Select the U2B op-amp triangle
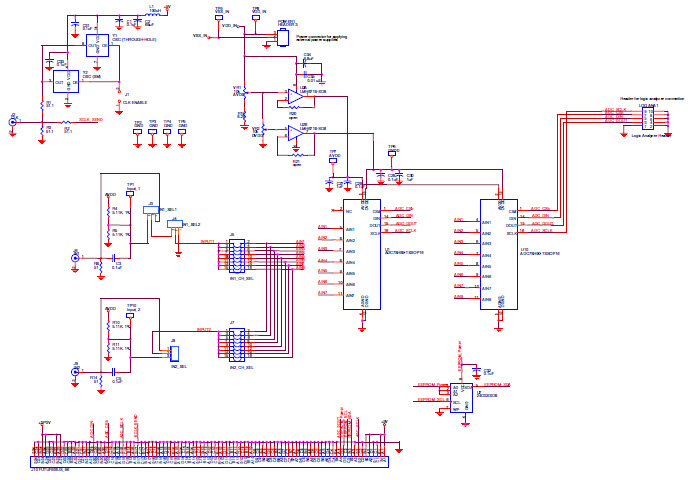 tap(295, 133)
